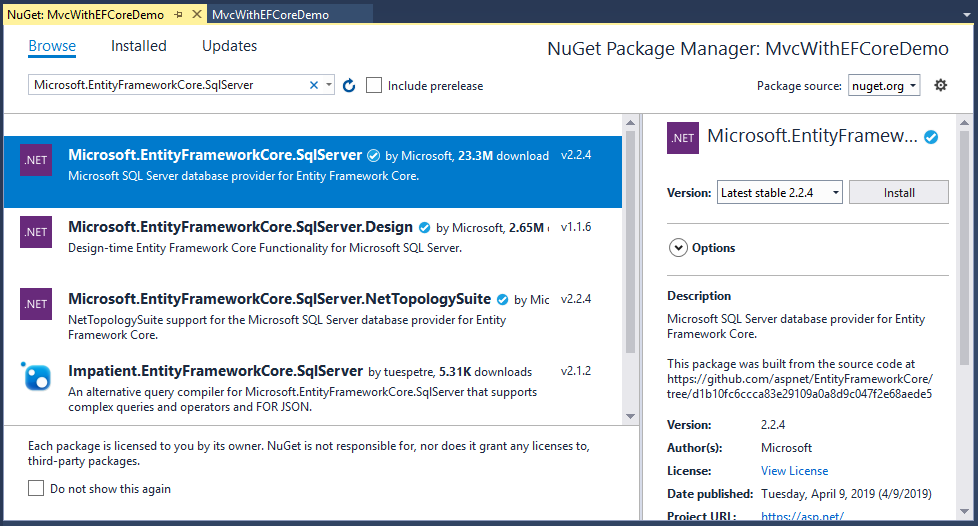Click verified badge in details pane header
978x526 pixels.
coord(931,137)
